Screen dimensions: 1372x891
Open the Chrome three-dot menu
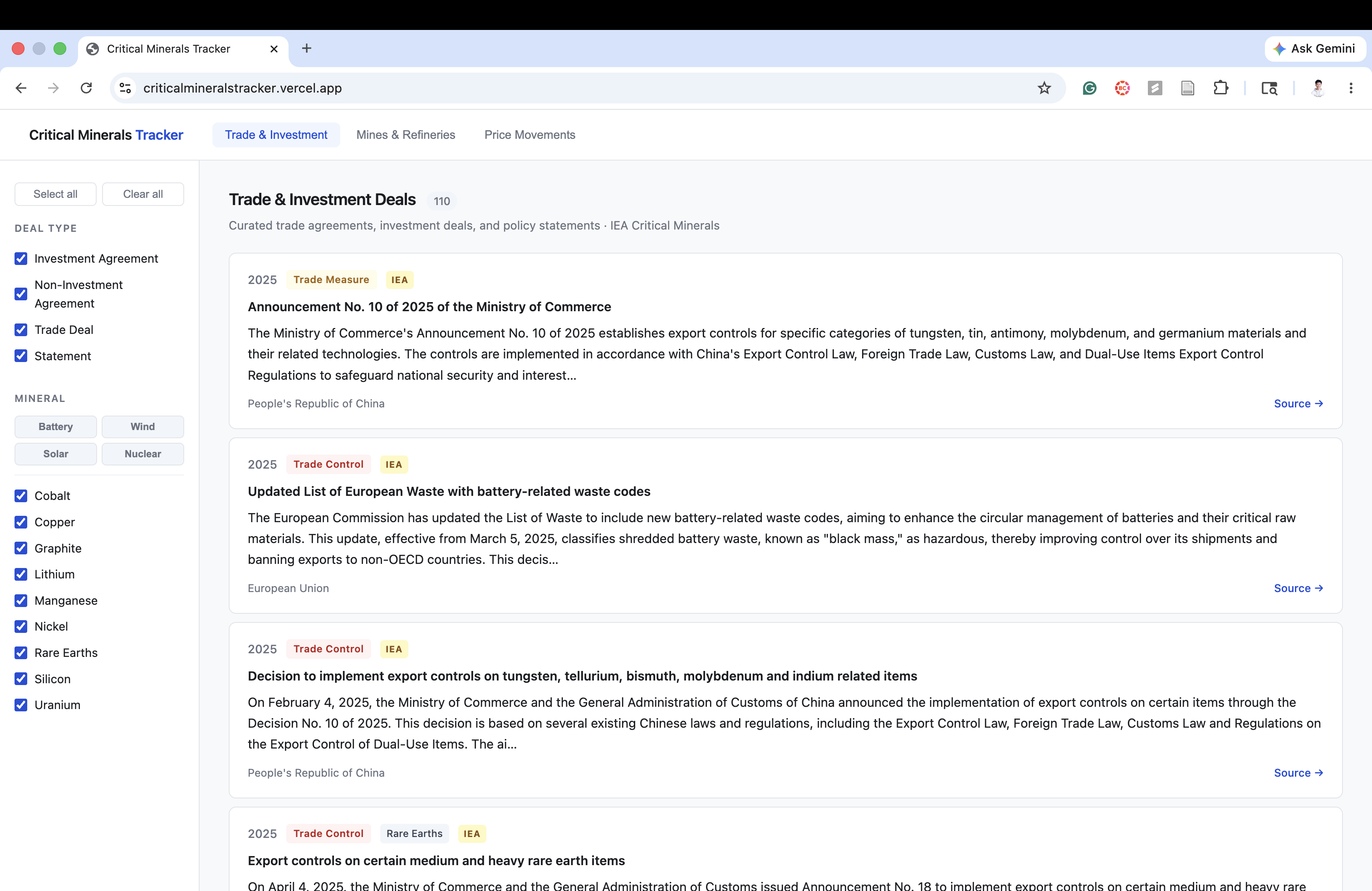click(x=1351, y=88)
